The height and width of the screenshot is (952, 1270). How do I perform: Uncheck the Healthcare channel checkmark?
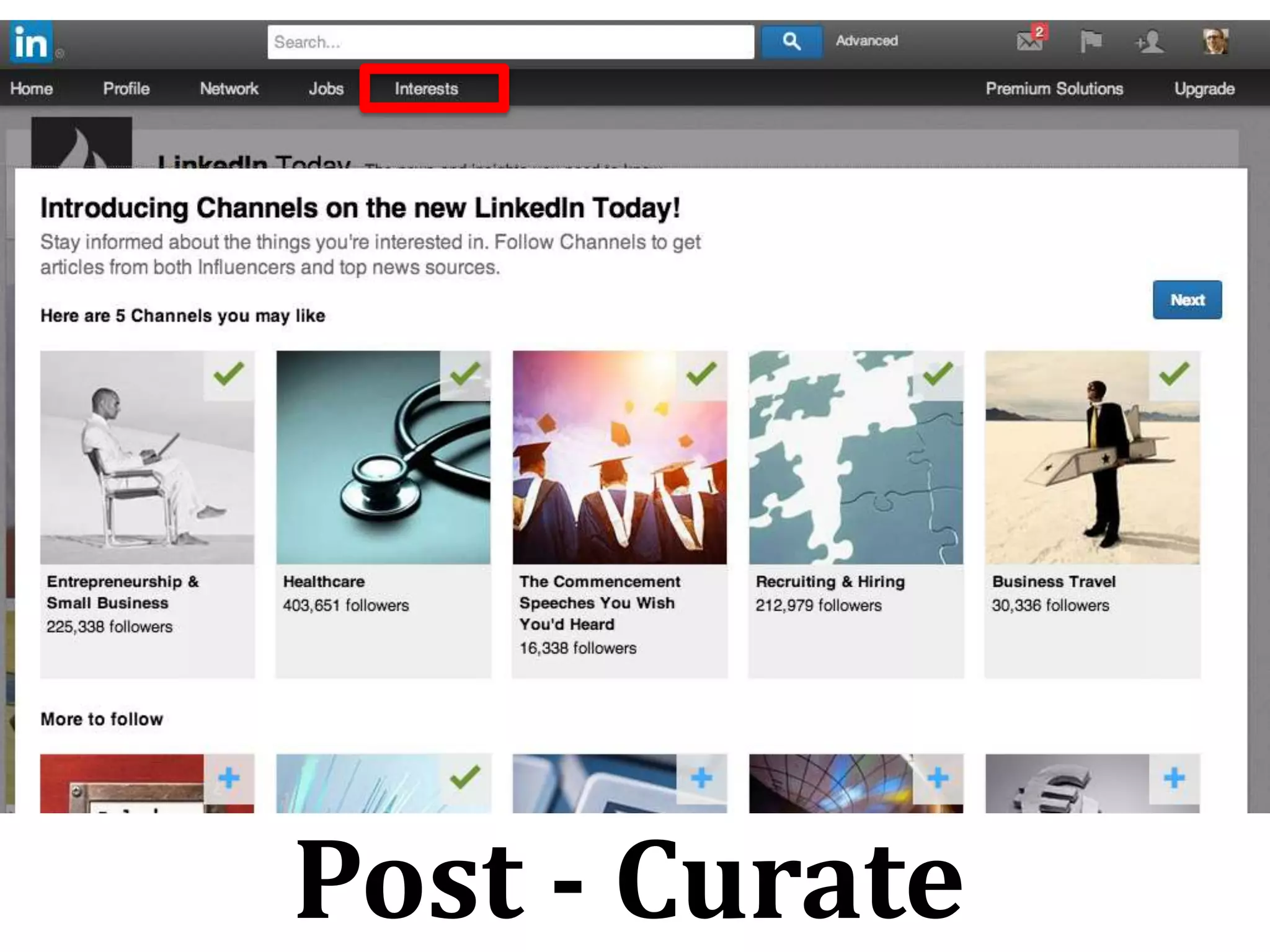pos(465,374)
